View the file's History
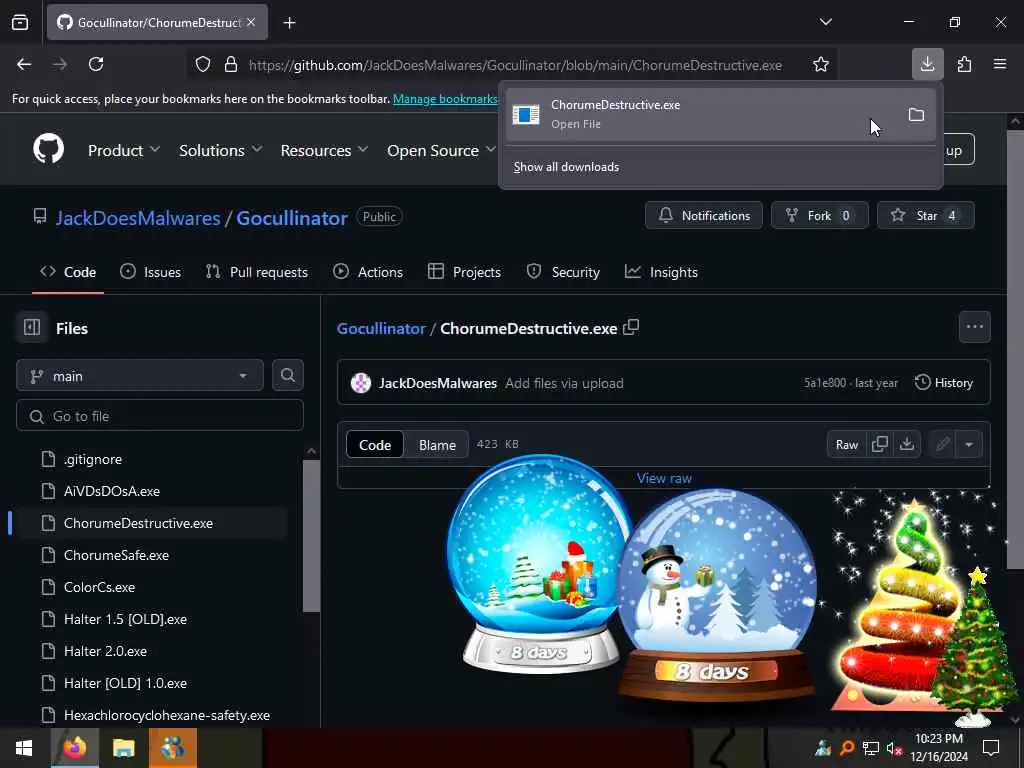This screenshot has width=1024, height=768. 944,383
